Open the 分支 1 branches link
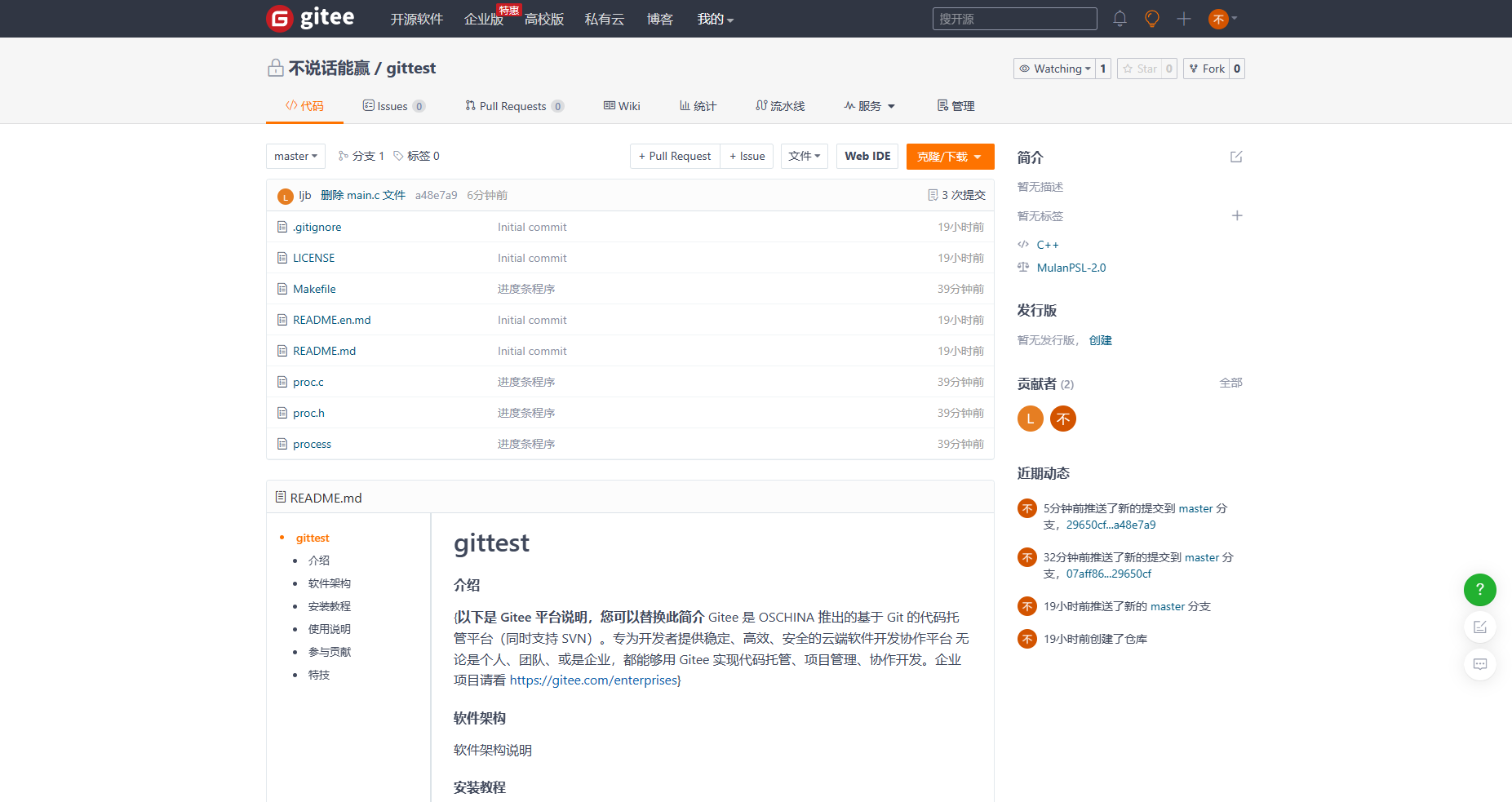The image size is (1512, 802). pos(361,156)
